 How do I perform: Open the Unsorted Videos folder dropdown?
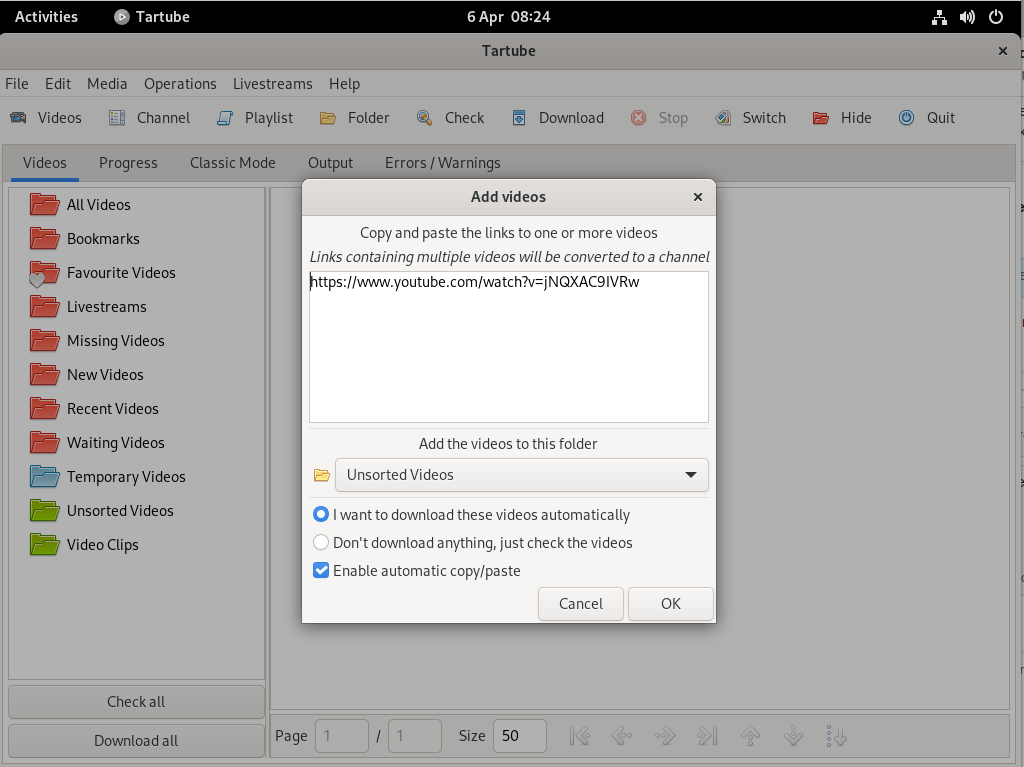coord(521,475)
